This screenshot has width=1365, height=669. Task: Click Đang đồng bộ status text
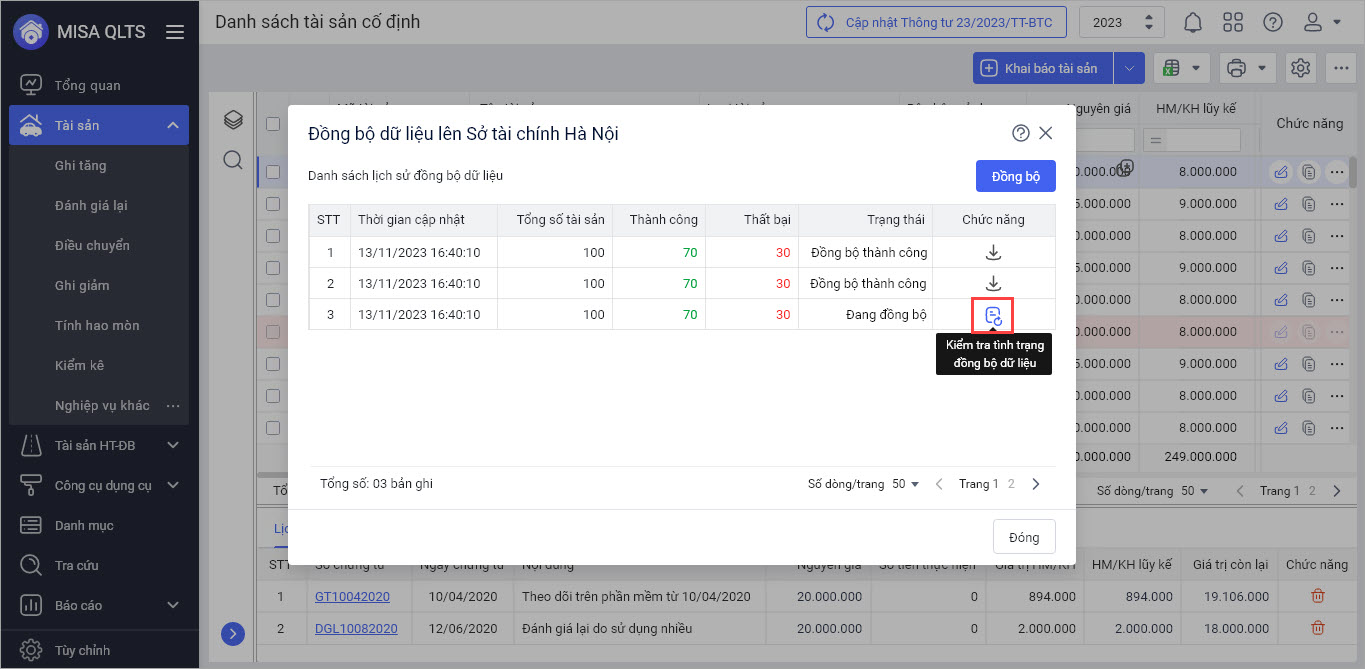click(886, 314)
